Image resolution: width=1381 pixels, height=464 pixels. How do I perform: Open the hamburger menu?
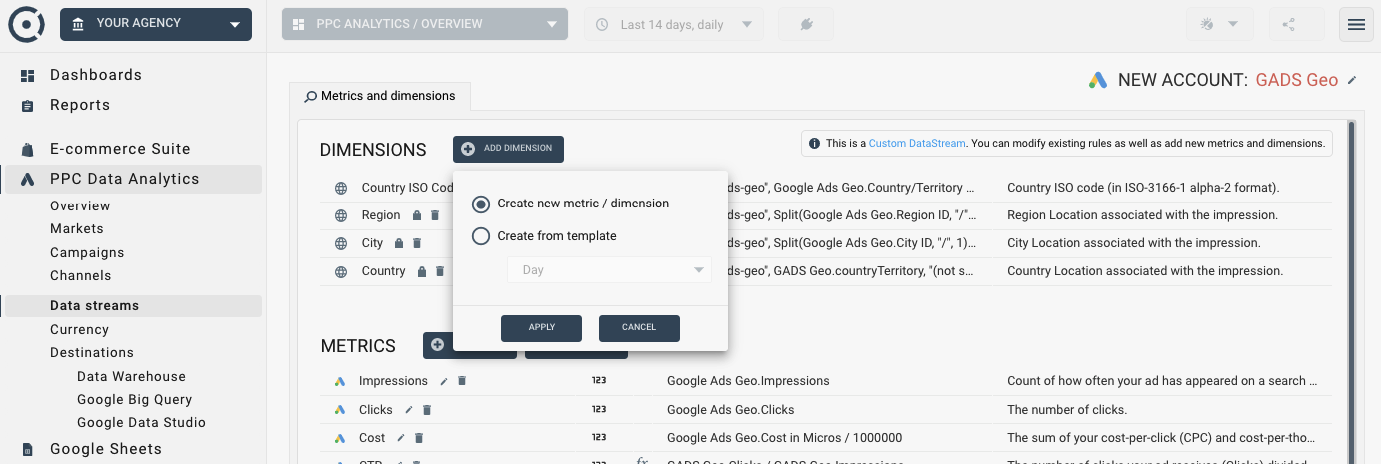coord(1356,24)
